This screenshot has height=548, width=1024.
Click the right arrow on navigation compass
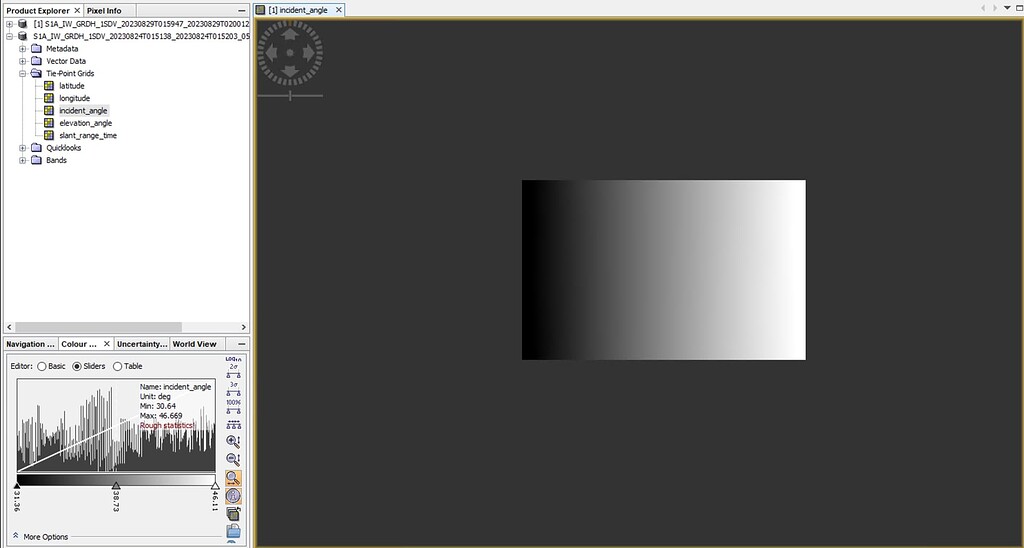click(x=310, y=52)
